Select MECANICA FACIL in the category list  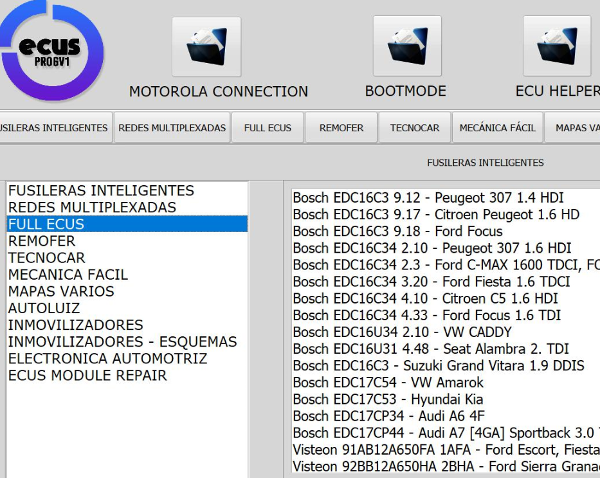click(127, 274)
